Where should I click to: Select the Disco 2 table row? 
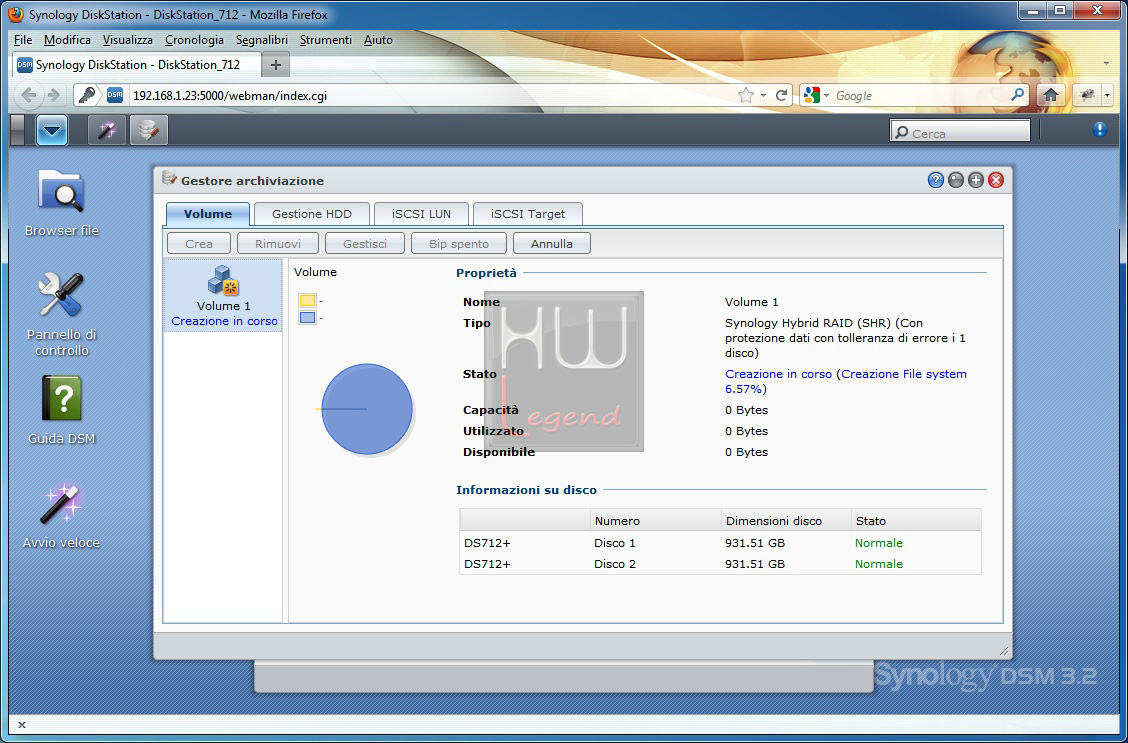720,564
